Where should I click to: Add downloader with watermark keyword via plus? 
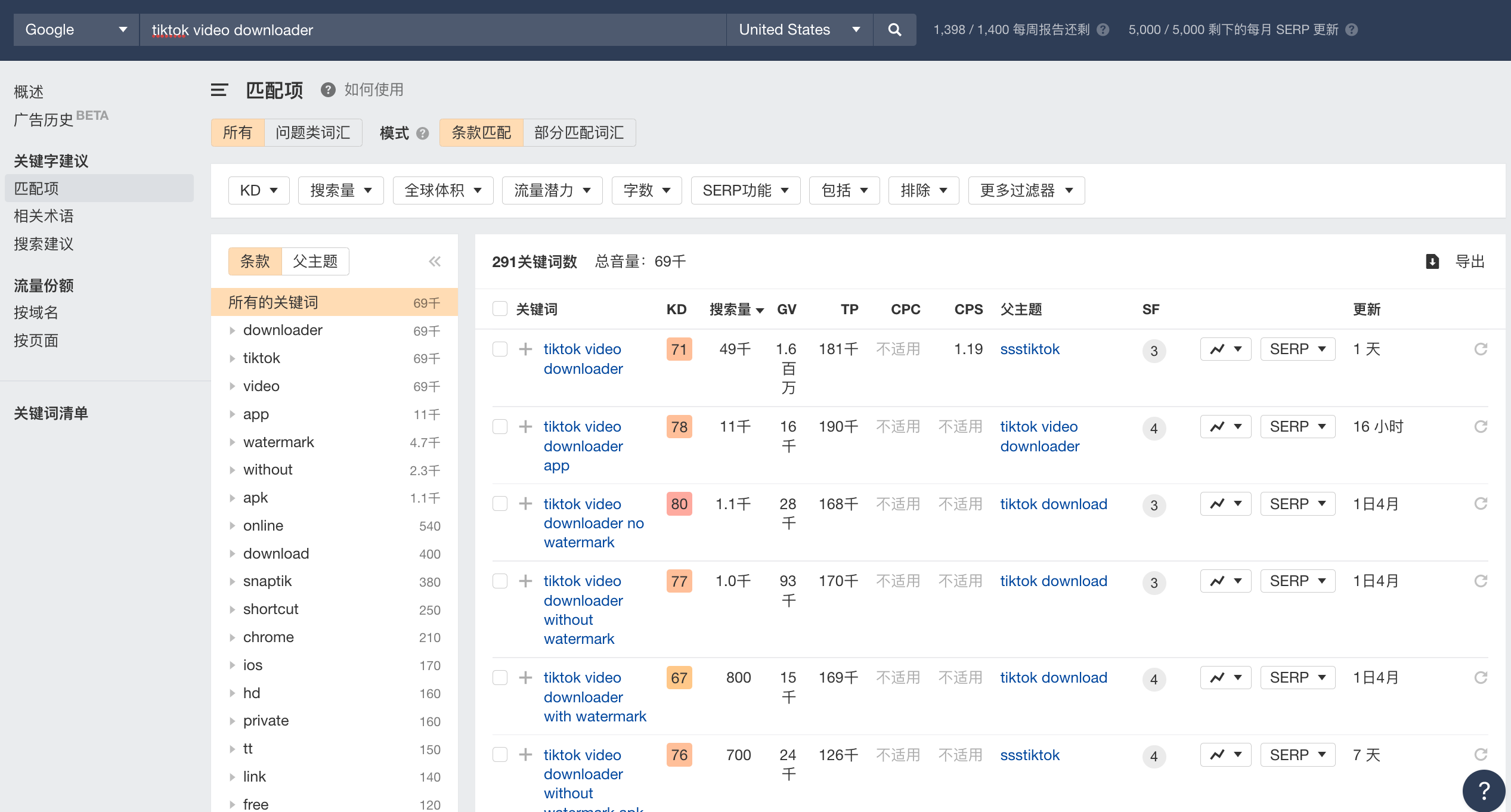(x=525, y=678)
